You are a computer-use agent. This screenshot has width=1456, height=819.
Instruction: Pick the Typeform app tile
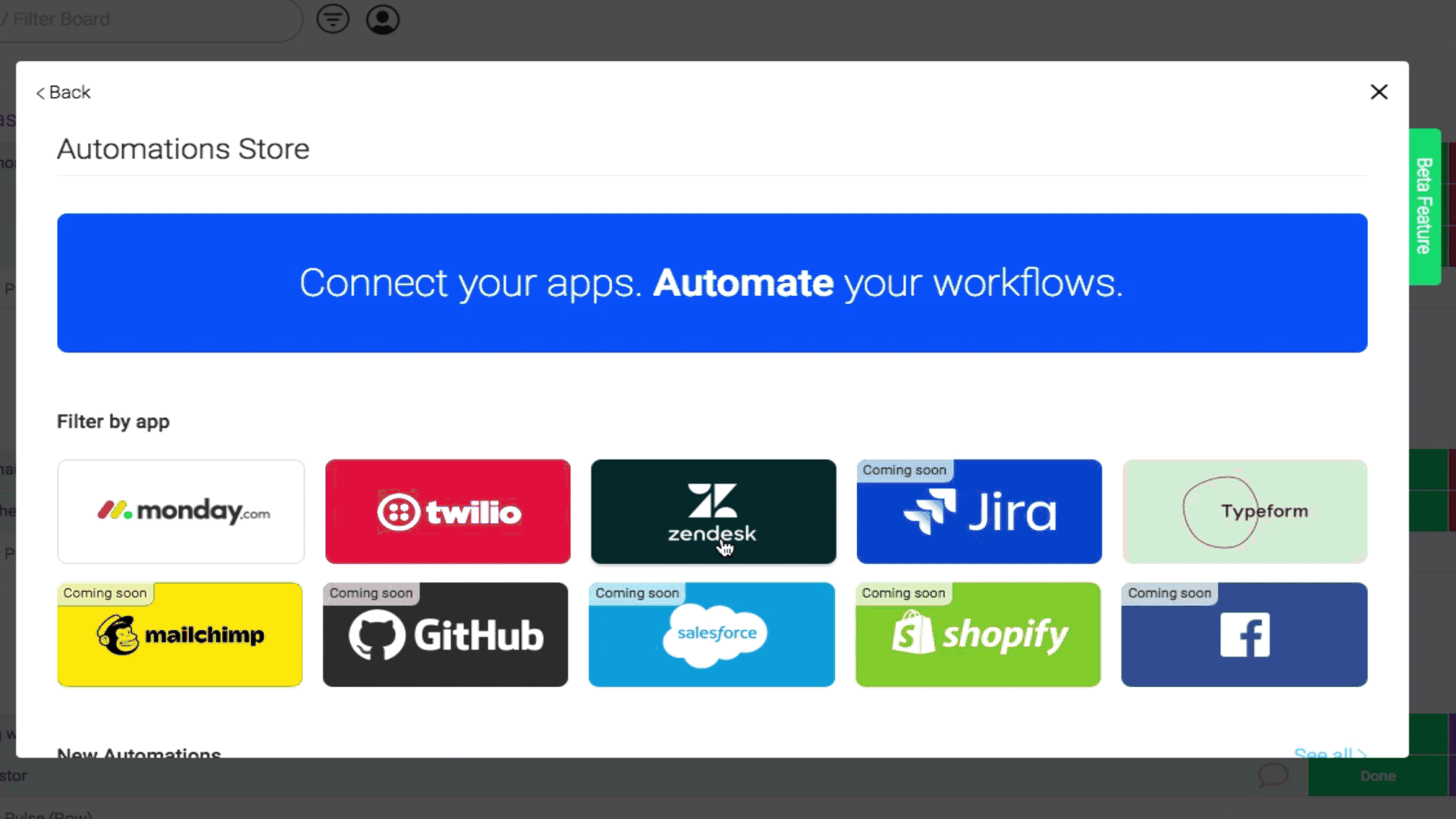[x=1245, y=511]
